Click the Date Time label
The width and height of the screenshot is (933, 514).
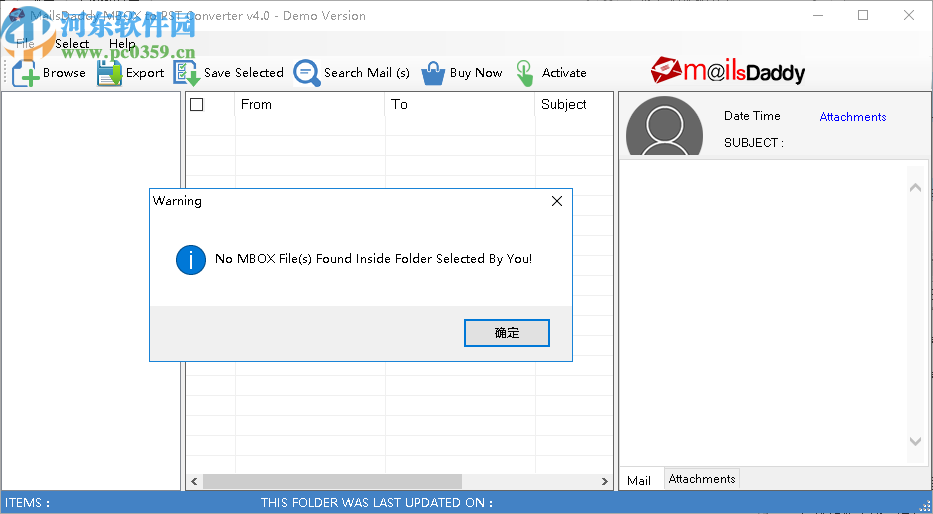tap(752, 116)
